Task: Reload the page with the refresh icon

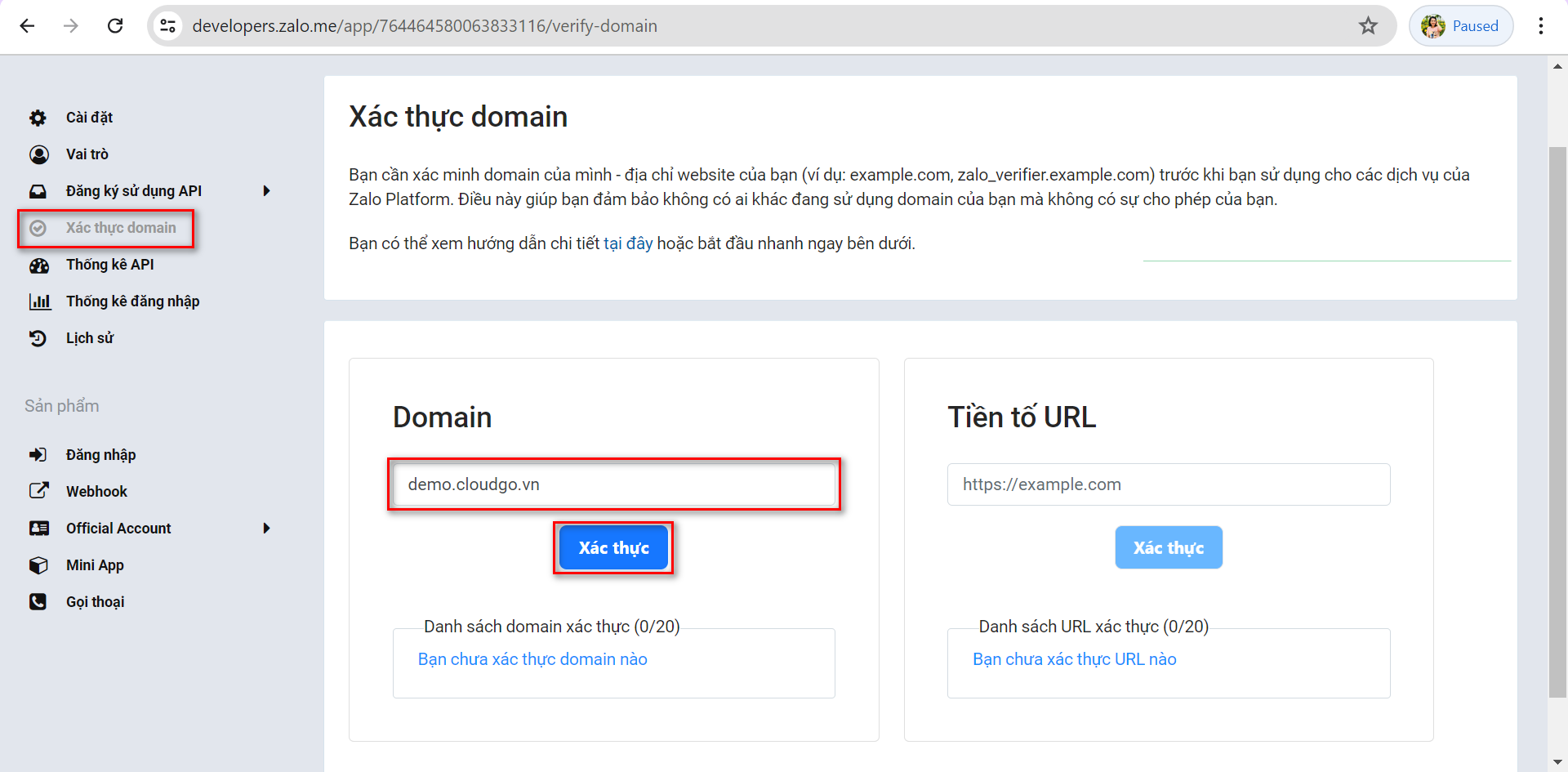Action: click(x=115, y=25)
